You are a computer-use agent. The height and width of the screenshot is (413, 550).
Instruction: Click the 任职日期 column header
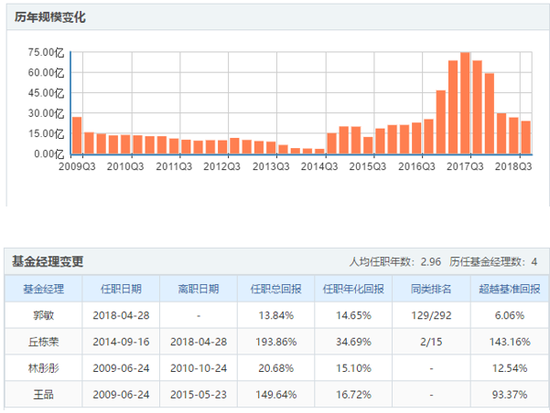coord(121,289)
